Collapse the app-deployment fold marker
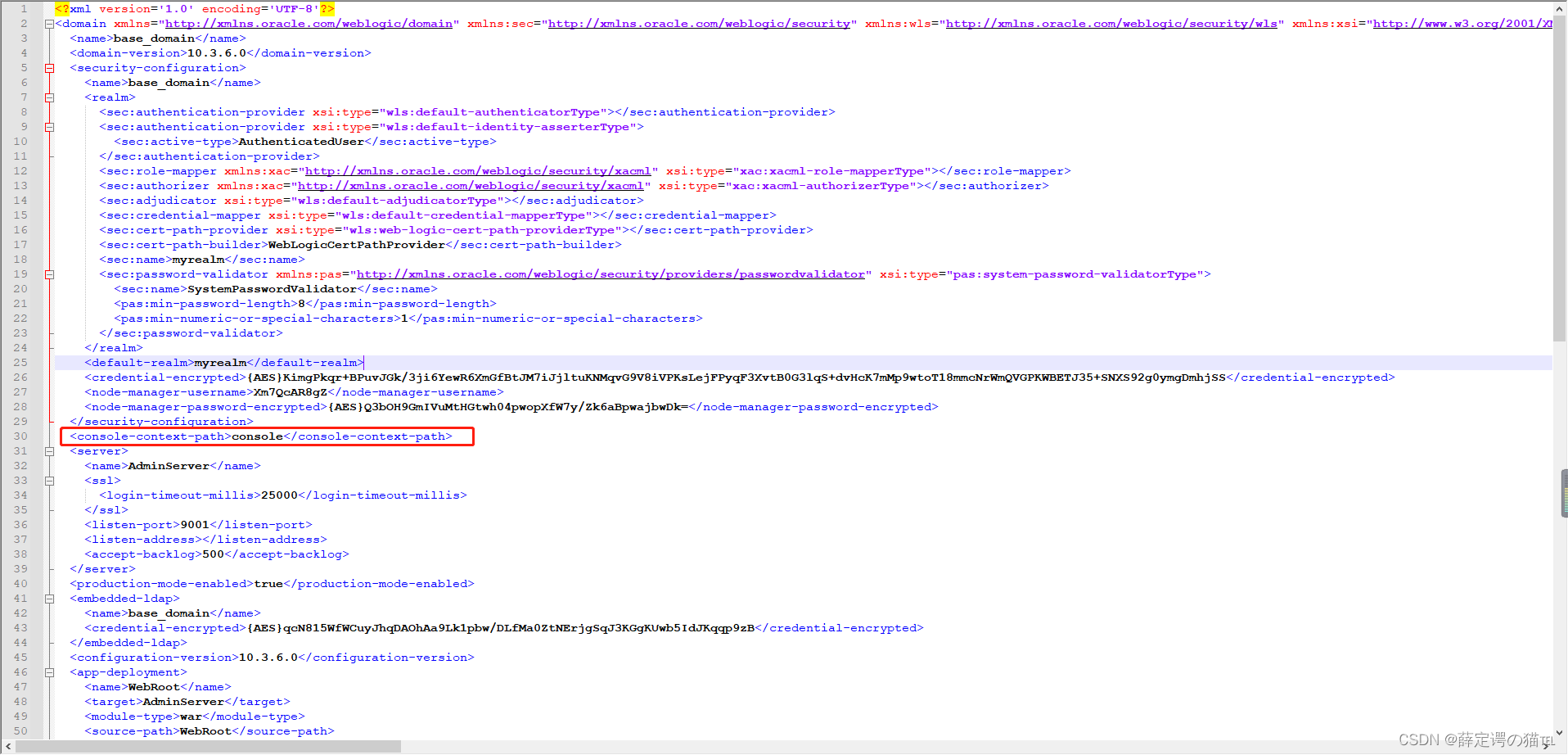The image size is (1568, 755). pos(49,672)
